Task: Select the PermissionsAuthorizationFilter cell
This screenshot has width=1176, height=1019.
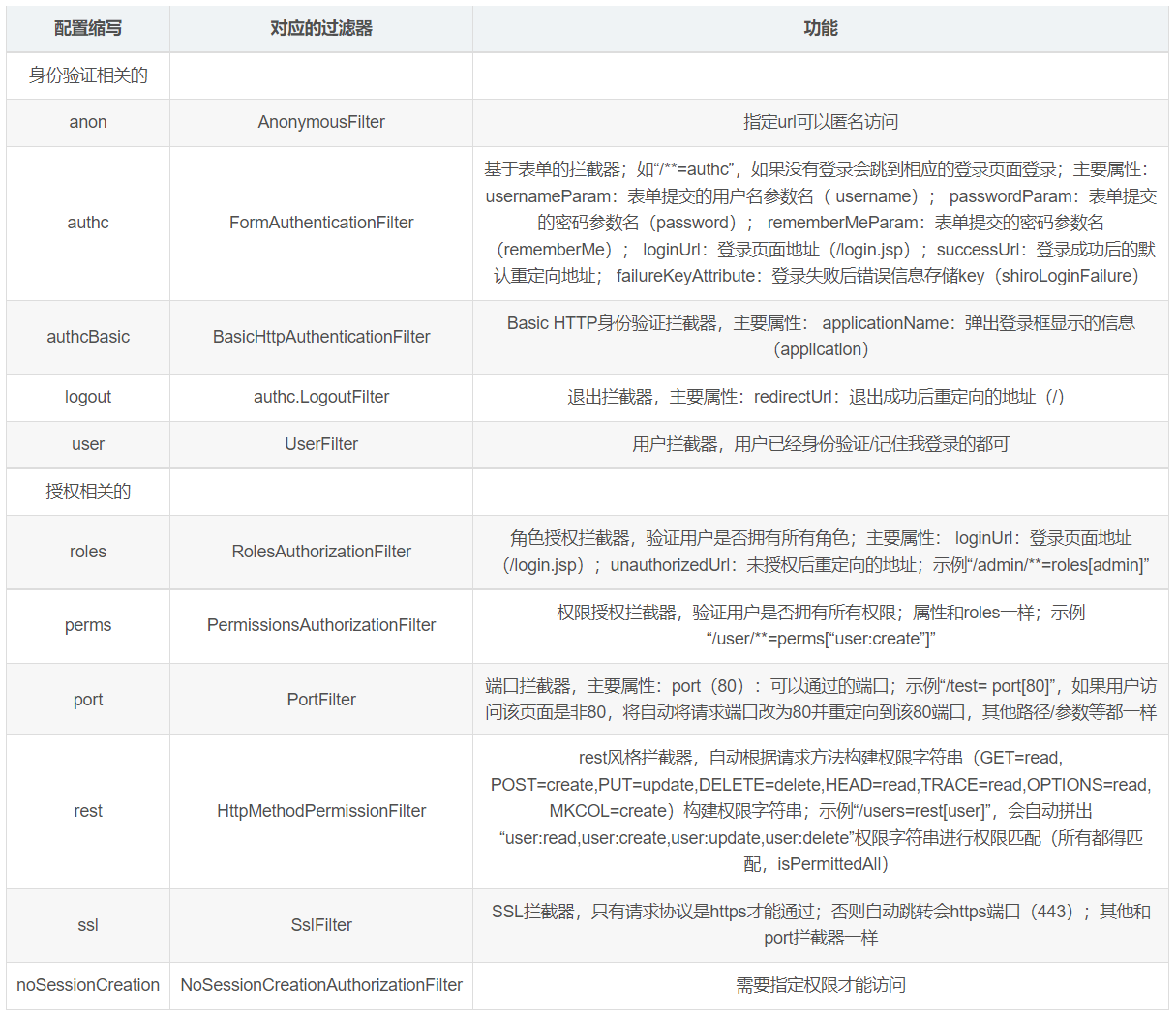Action: click(x=321, y=625)
